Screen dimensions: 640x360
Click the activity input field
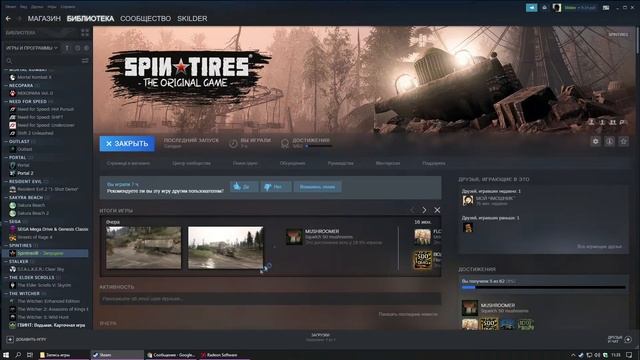click(270, 299)
